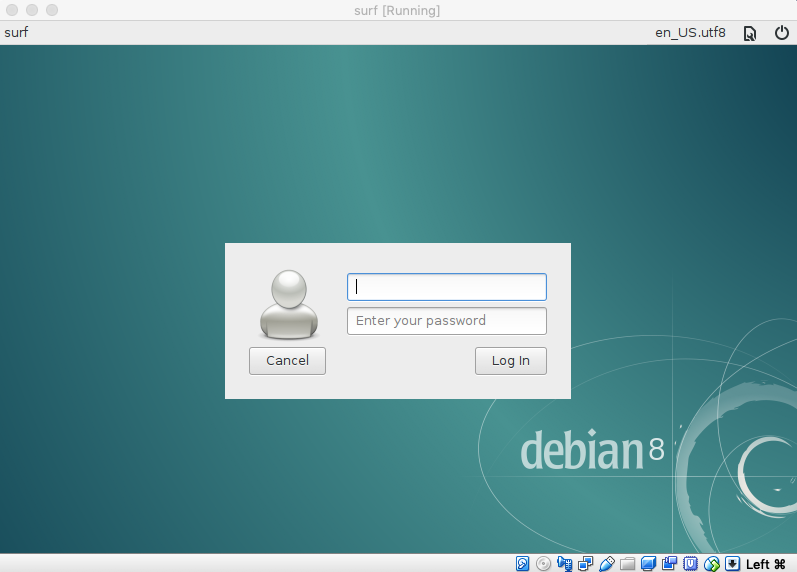Image resolution: width=797 pixels, height=572 pixels.
Task: Open the shared folders status icon
Action: pyautogui.click(x=628, y=563)
